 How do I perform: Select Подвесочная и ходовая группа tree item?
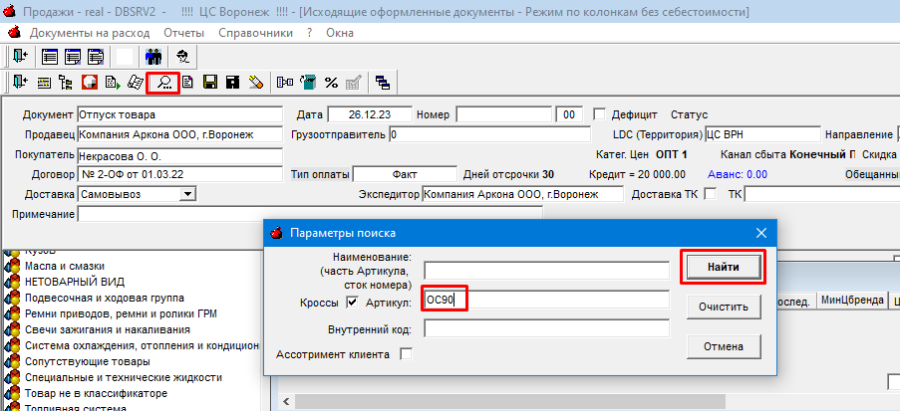click(x=104, y=298)
